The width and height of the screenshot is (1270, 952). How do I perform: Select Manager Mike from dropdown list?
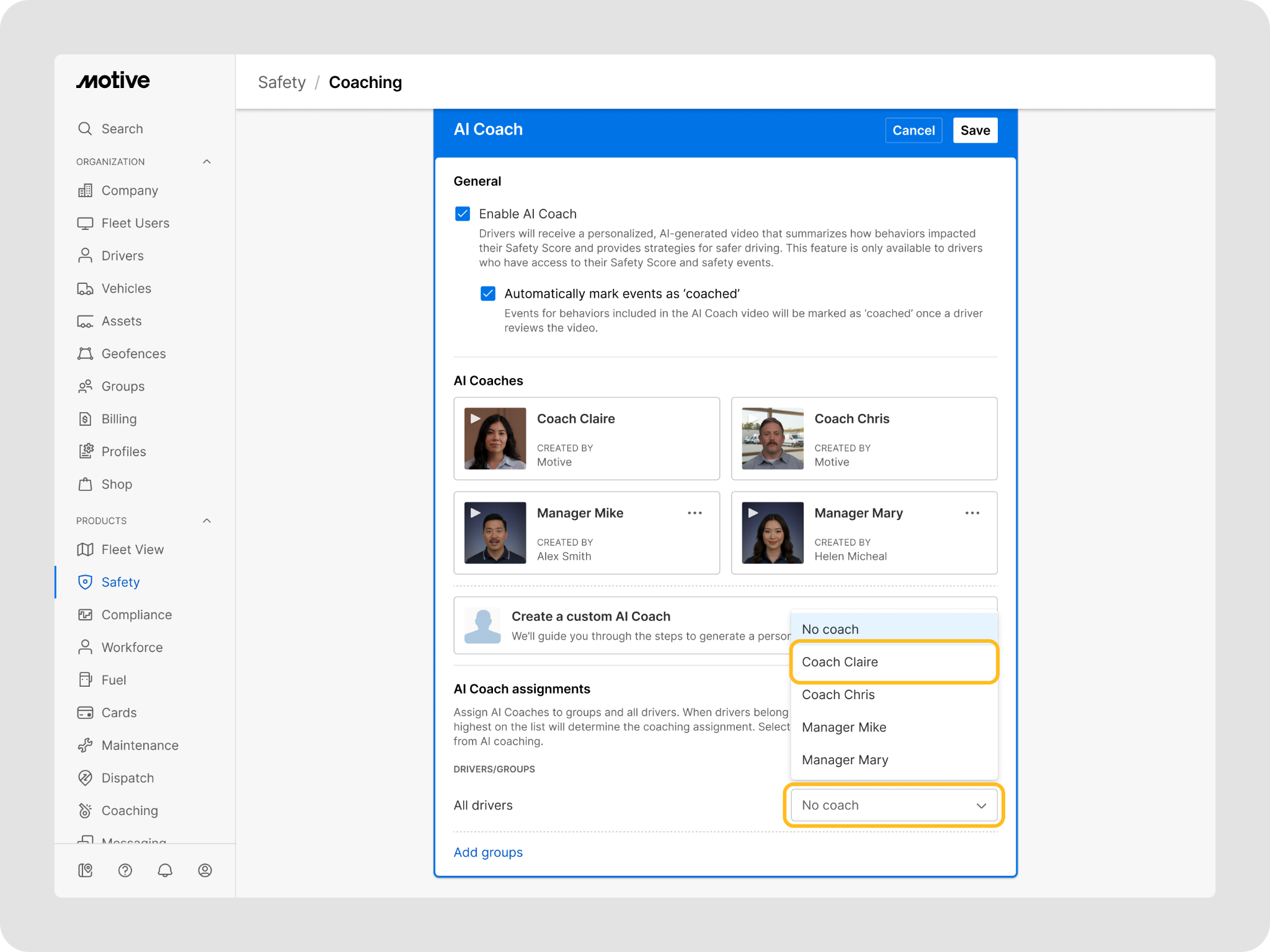click(x=894, y=727)
